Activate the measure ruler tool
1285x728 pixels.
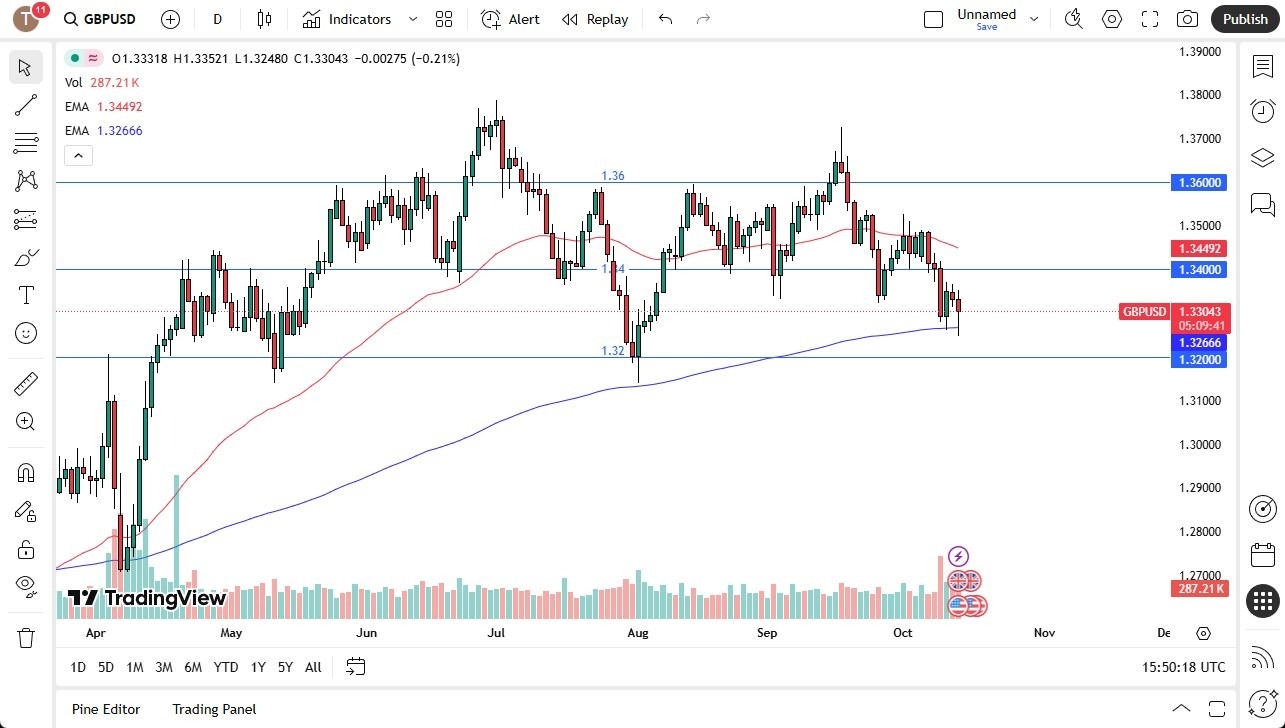pos(25,383)
